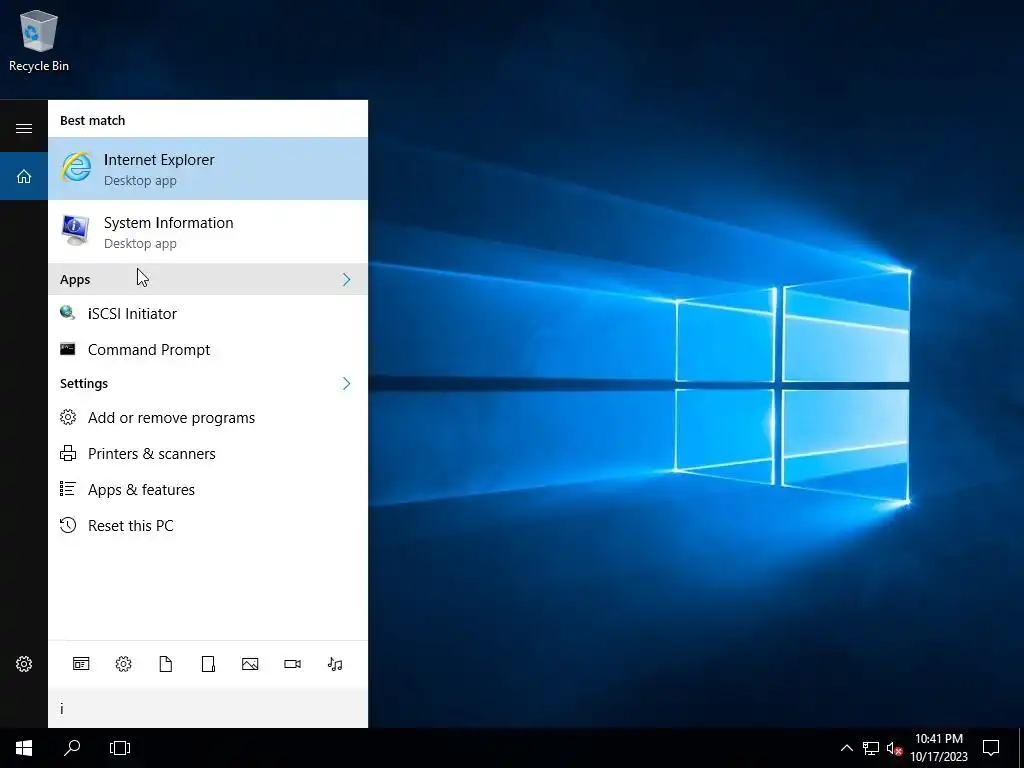Open Apps & features setting
1024x768 pixels.
coord(208,489)
